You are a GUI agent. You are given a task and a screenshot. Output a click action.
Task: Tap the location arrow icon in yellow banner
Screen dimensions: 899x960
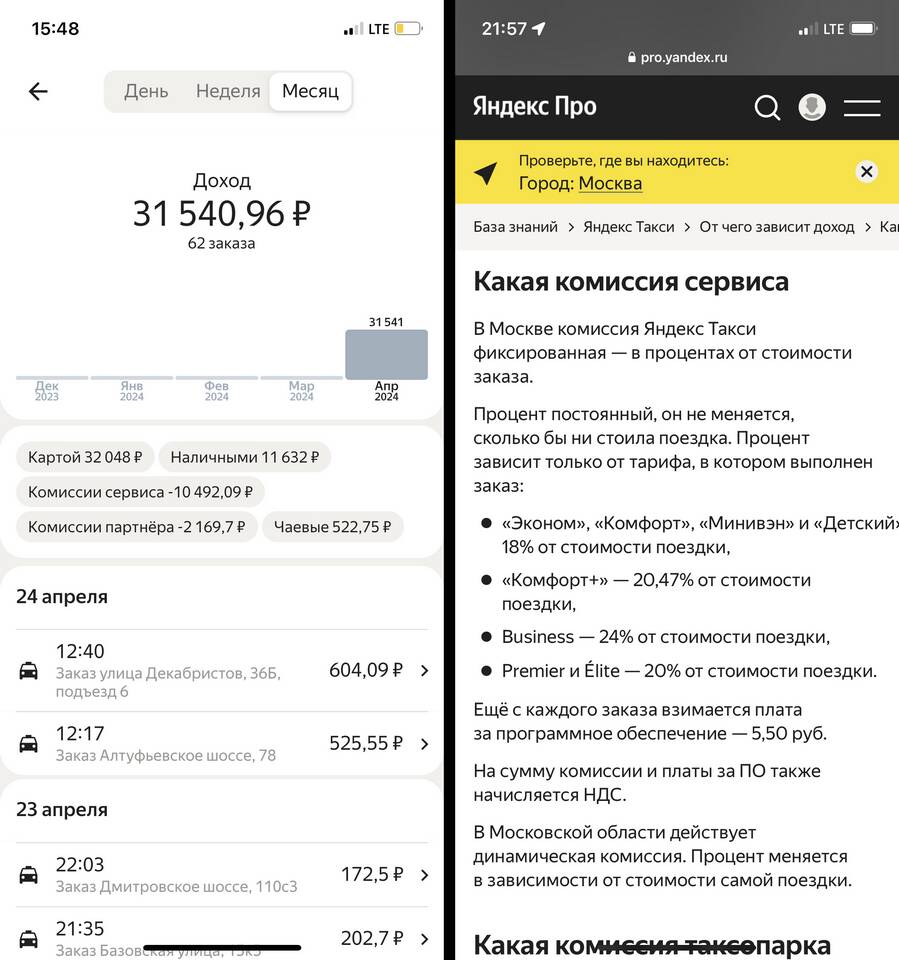486,173
